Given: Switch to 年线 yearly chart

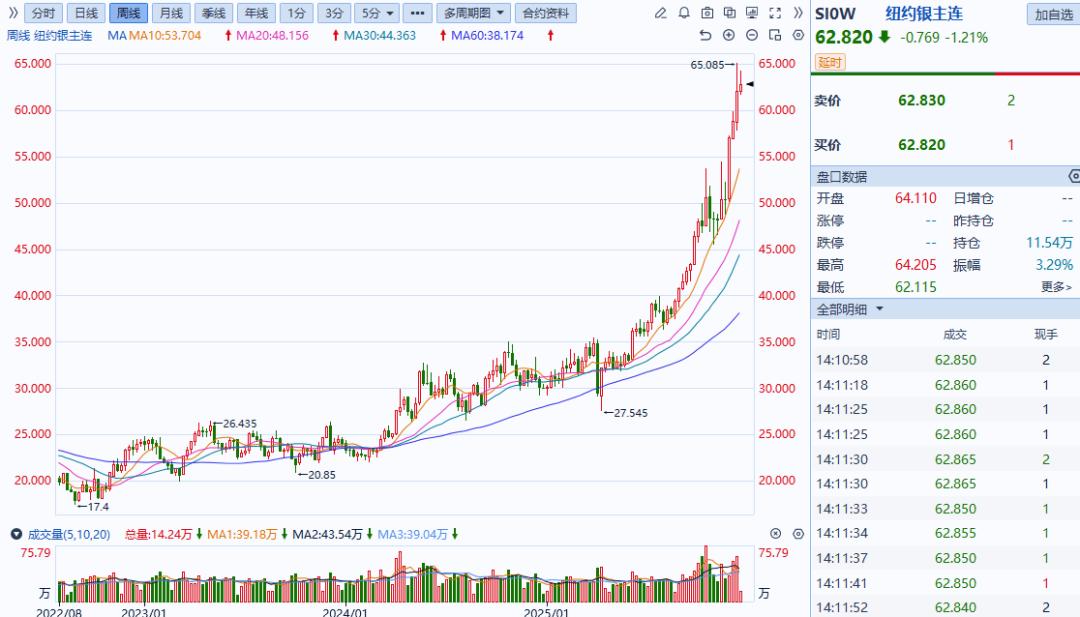Looking at the screenshot, I should point(256,13).
